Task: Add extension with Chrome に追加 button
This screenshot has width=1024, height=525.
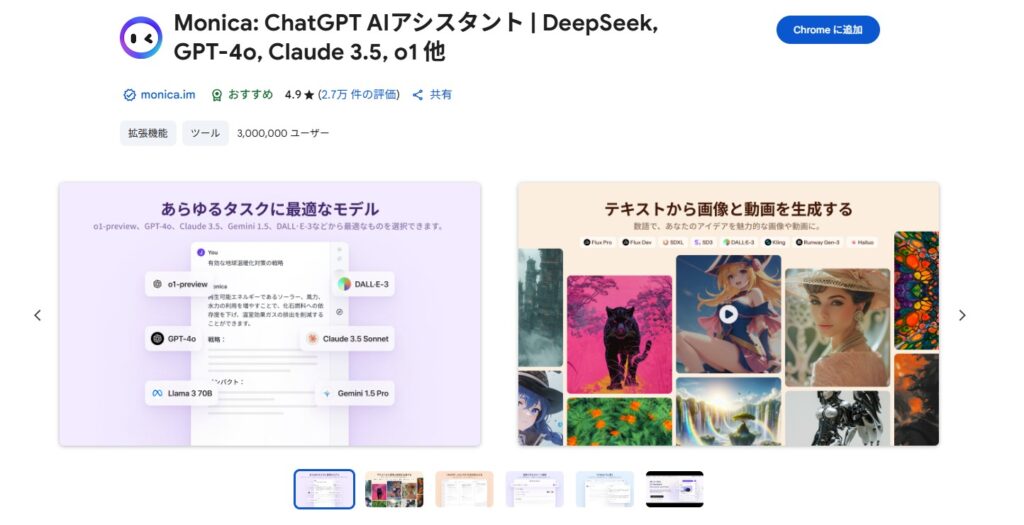Action: 827,30
